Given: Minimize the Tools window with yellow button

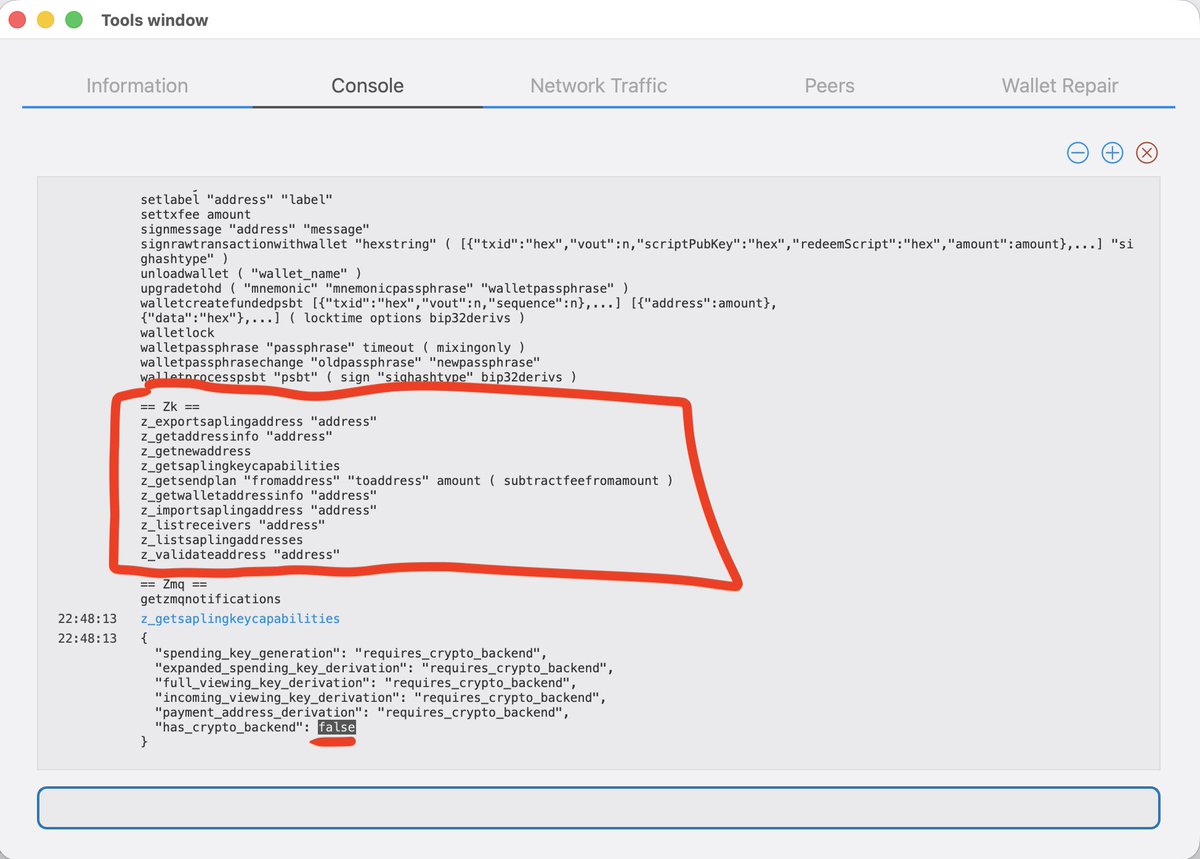Looking at the screenshot, I should point(45,20).
